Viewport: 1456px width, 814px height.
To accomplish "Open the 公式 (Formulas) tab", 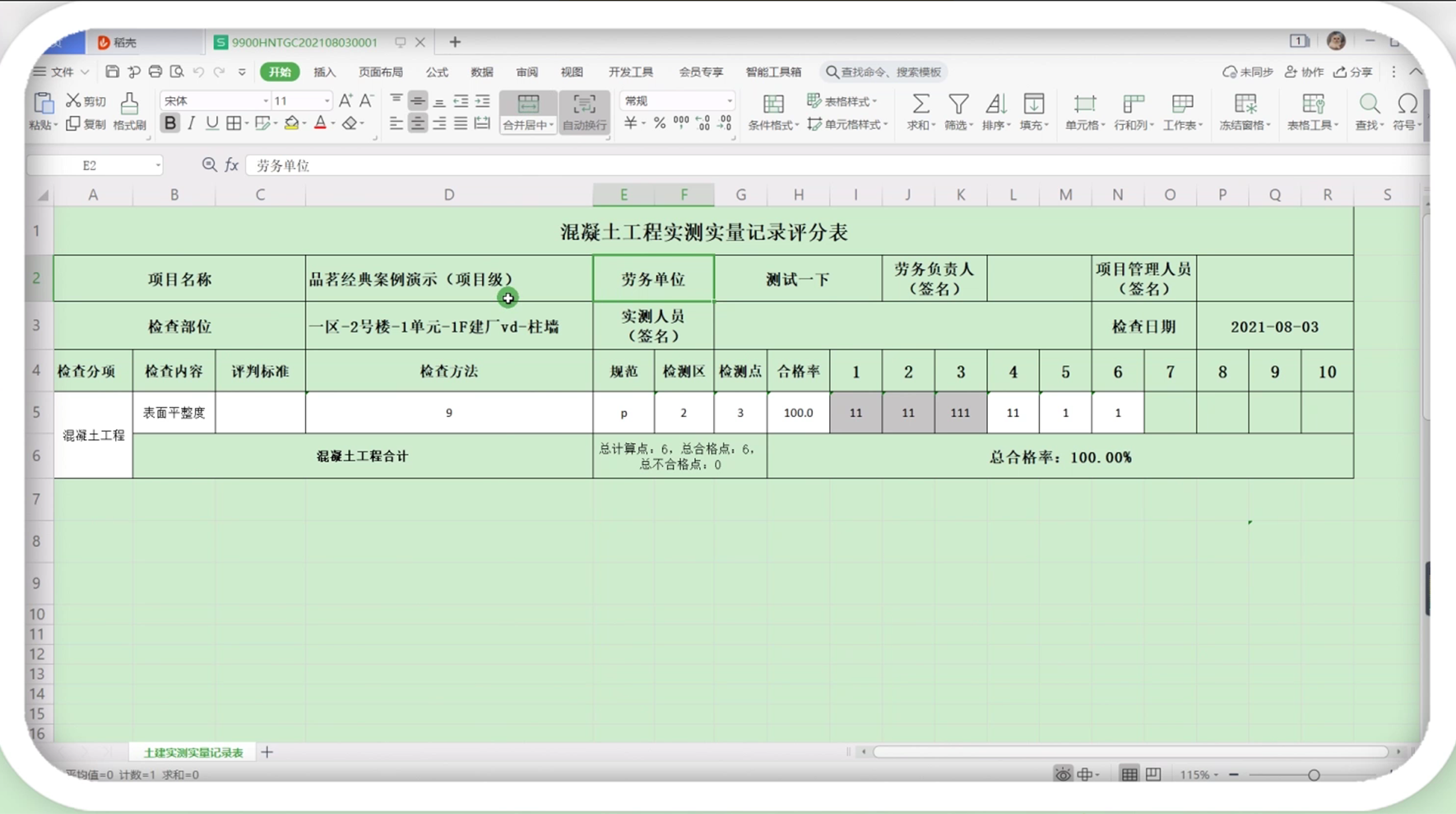I will click(x=437, y=72).
